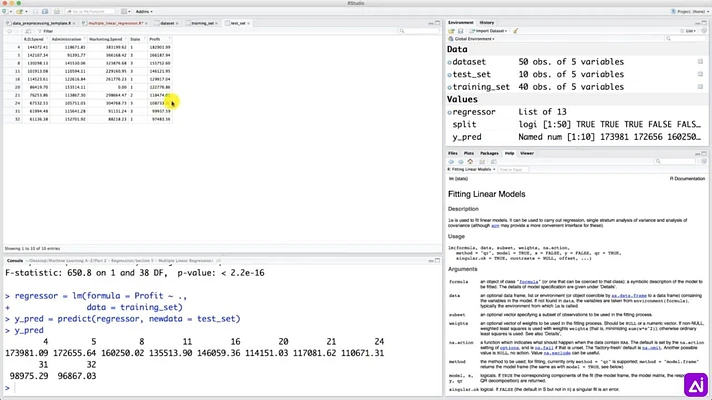Click the console working directory arrow icon
Screen dimensions: 712x400
click(218, 261)
